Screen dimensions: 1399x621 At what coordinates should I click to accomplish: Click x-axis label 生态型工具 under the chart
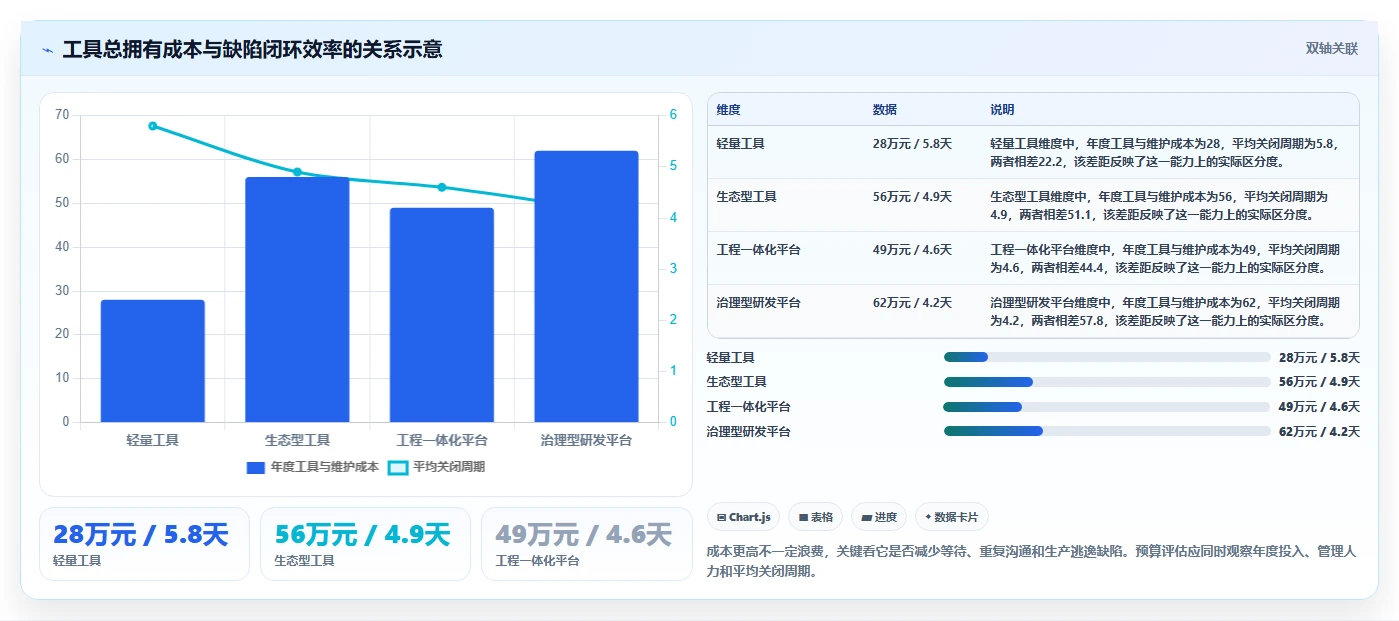click(297, 439)
